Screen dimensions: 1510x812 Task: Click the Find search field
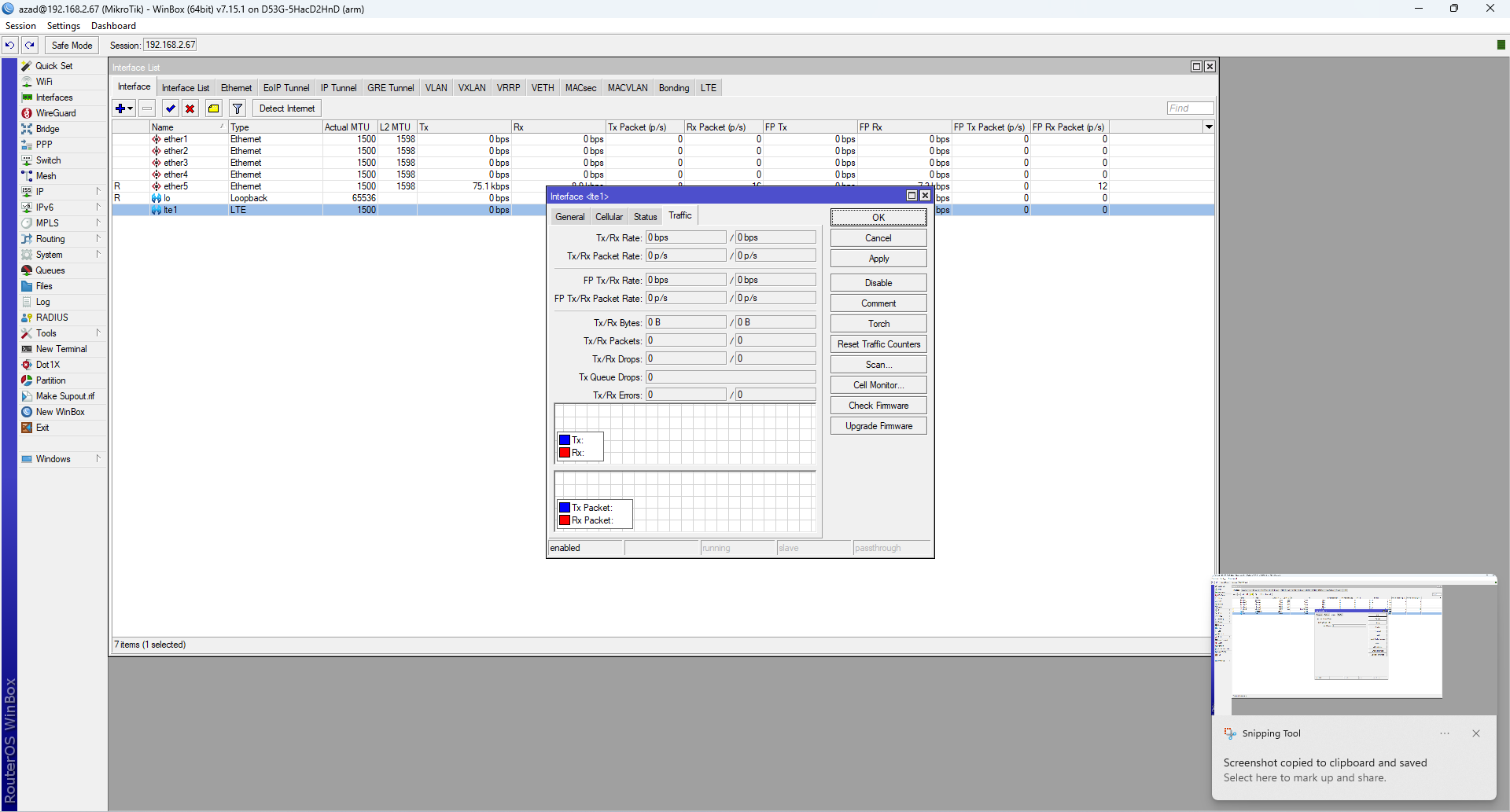[1190, 108]
